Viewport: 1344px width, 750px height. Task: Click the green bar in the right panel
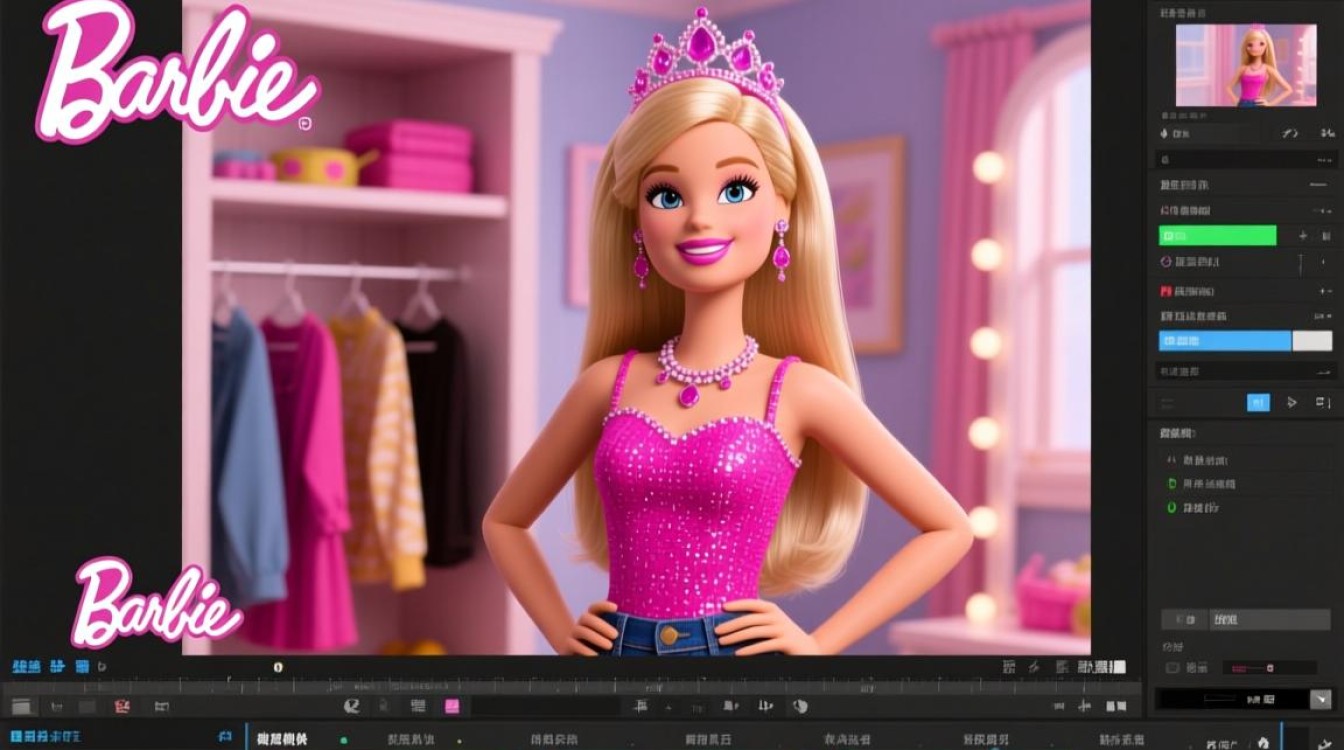[1217, 236]
